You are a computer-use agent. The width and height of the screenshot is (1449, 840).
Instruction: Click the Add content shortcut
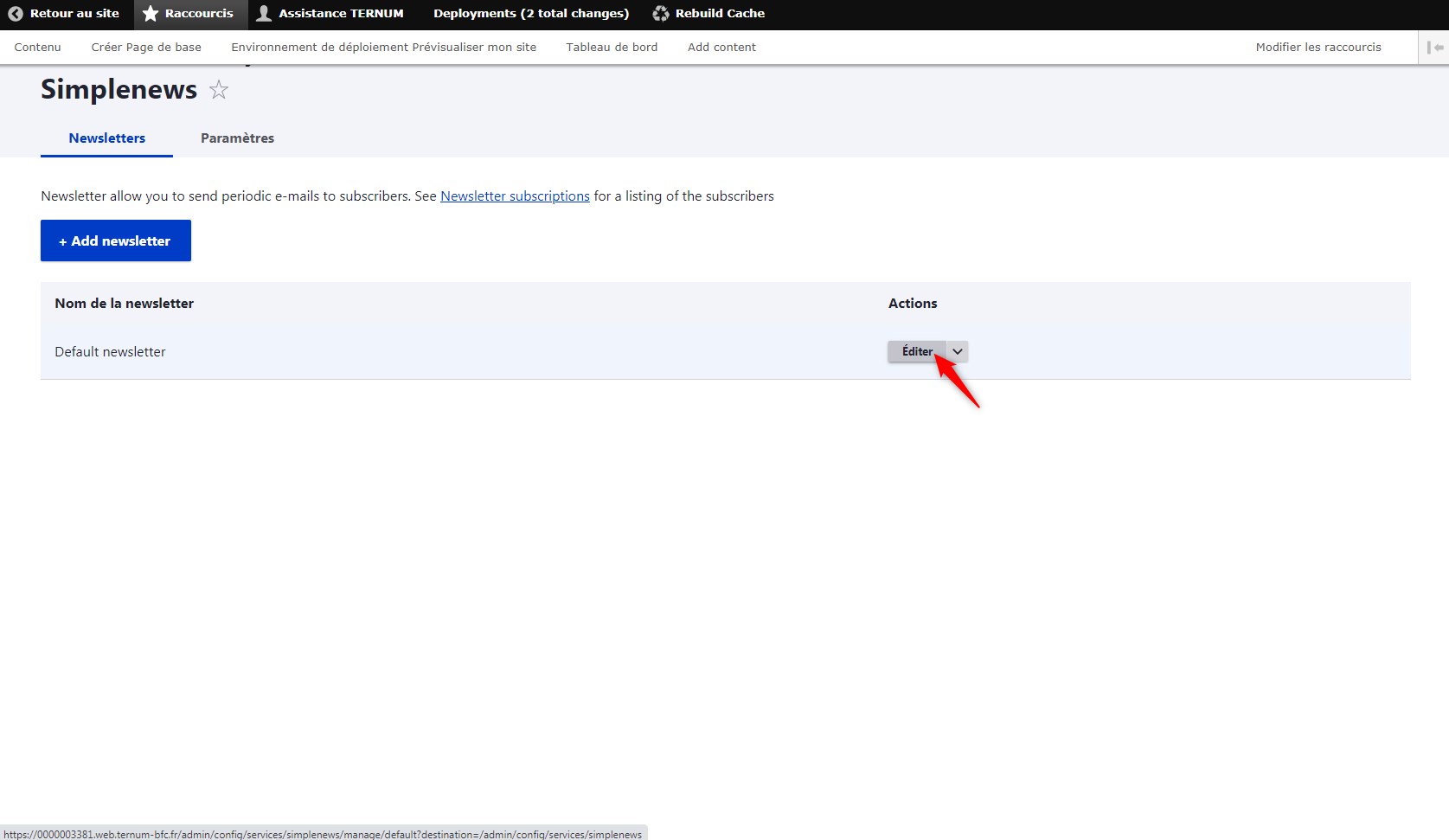(721, 48)
